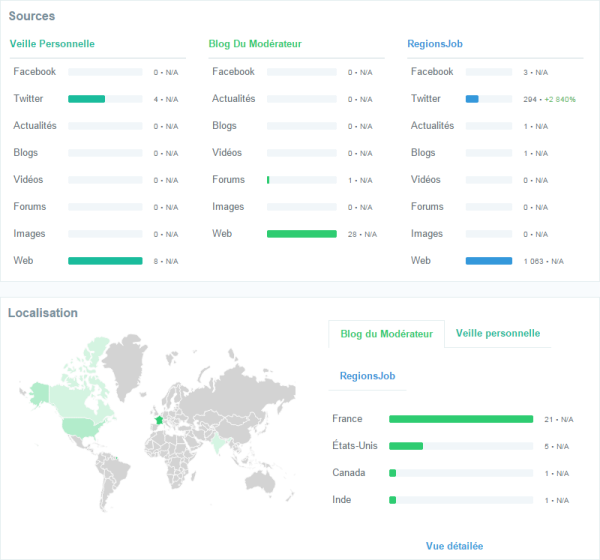This screenshot has height=560, width=600.
Task: Open the Blog Du Modérateur sources heading
Action: (x=254, y=44)
